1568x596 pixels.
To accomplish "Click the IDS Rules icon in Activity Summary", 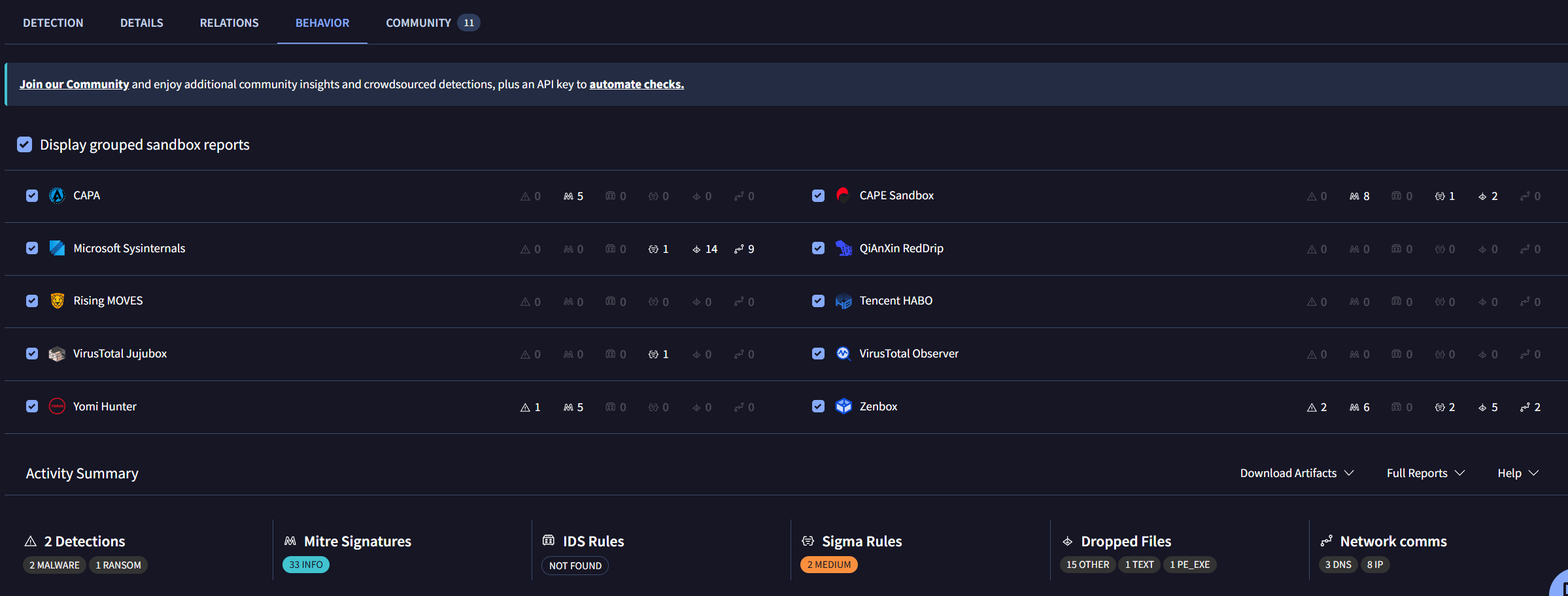I will pyautogui.click(x=549, y=540).
